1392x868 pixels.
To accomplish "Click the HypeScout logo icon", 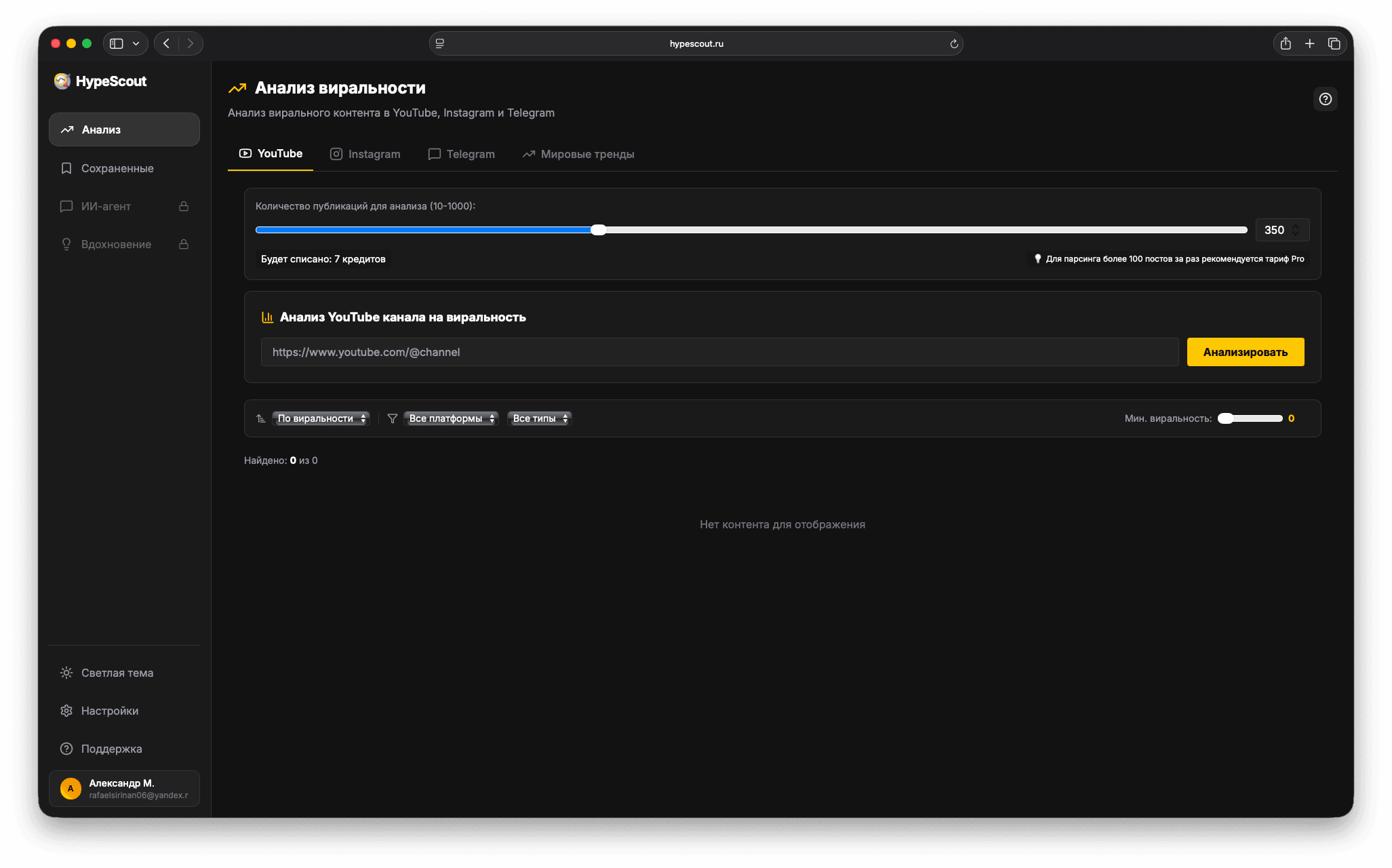I will pyautogui.click(x=62, y=81).
